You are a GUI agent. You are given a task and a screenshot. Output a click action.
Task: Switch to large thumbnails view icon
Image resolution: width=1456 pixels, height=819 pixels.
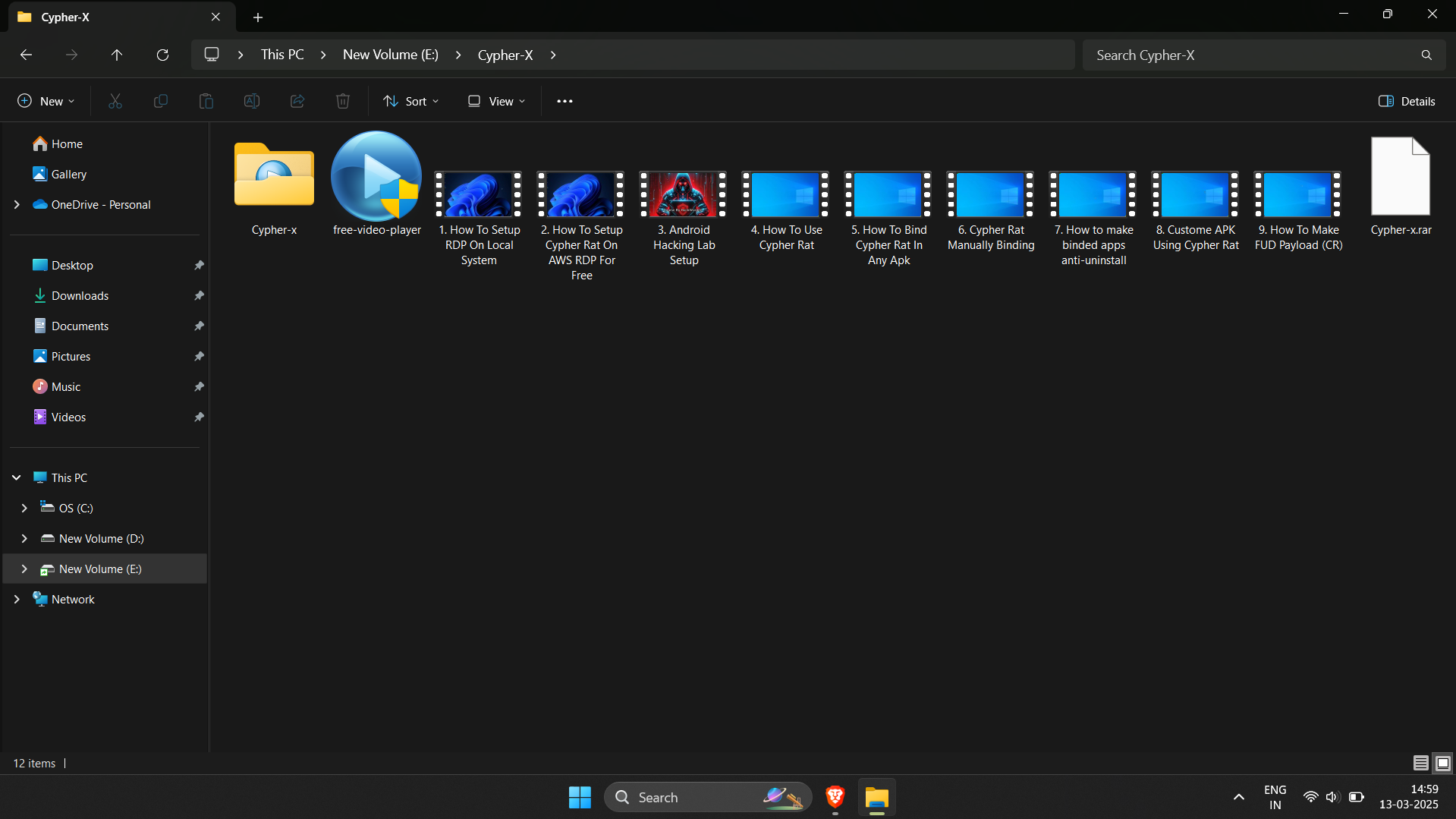point(1442,763)
